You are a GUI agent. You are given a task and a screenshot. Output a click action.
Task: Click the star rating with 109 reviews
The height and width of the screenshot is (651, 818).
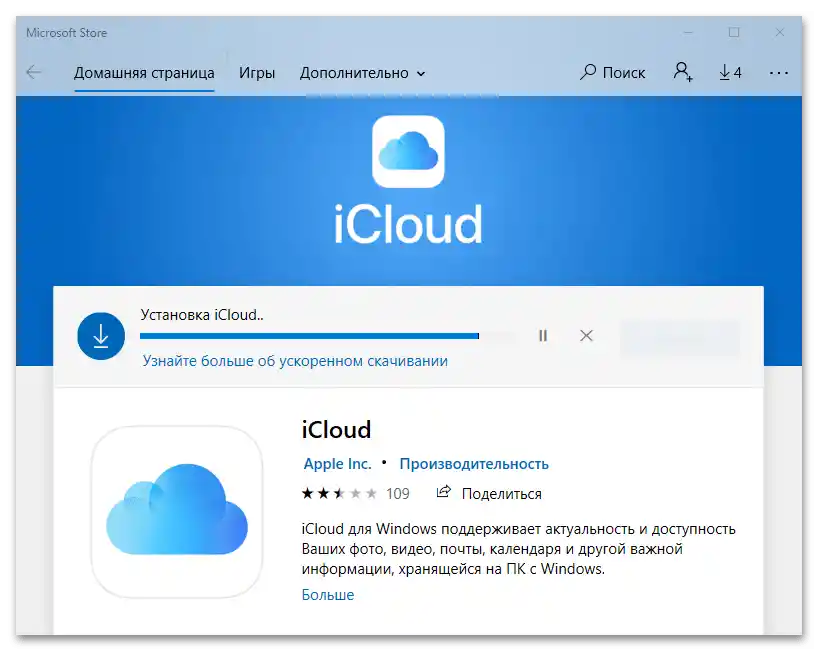coord(355,493)
